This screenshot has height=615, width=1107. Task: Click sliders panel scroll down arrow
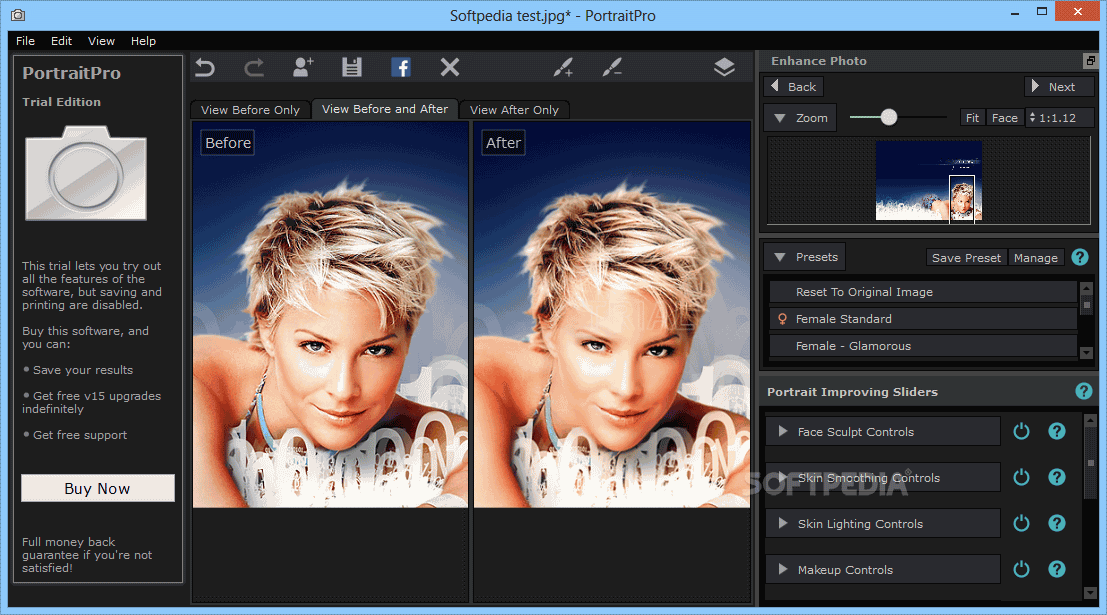coord(1091,593)
